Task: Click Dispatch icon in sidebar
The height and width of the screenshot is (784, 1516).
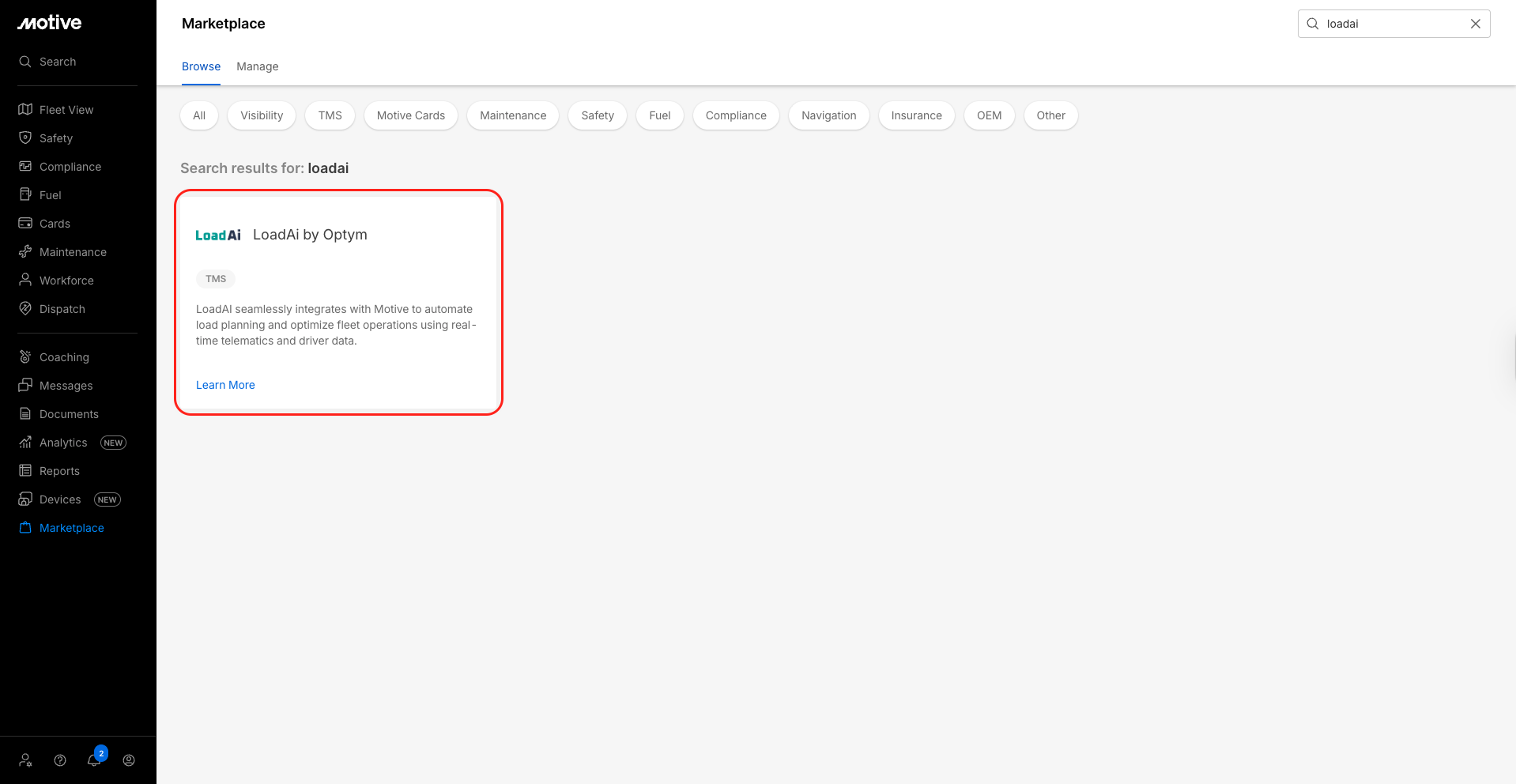Action: 25,309
